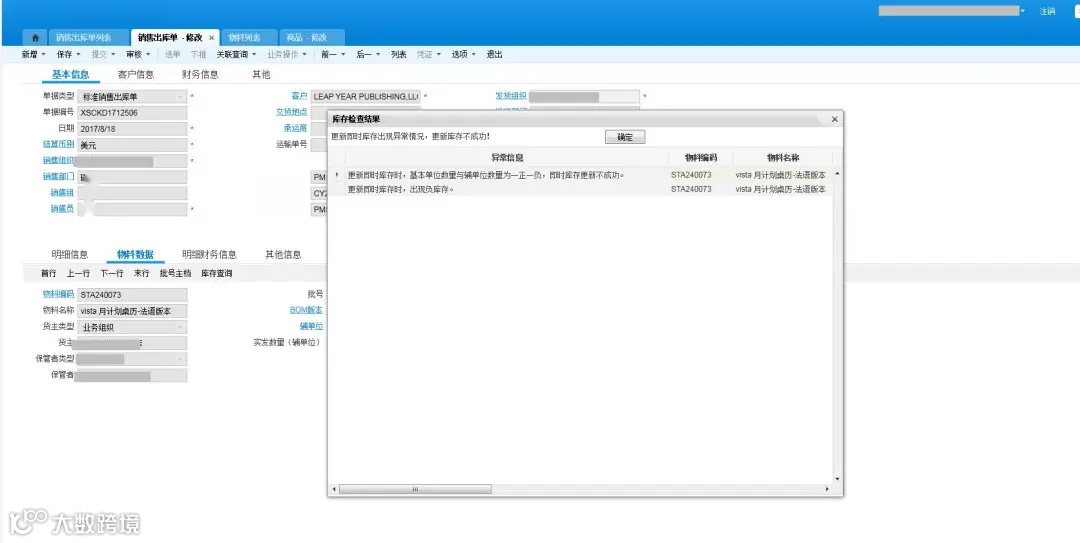Image resolution: width=1080 pixels, height=543 pixels.
Task: Click 末行 to jump to last row
Action: (141, 274)
